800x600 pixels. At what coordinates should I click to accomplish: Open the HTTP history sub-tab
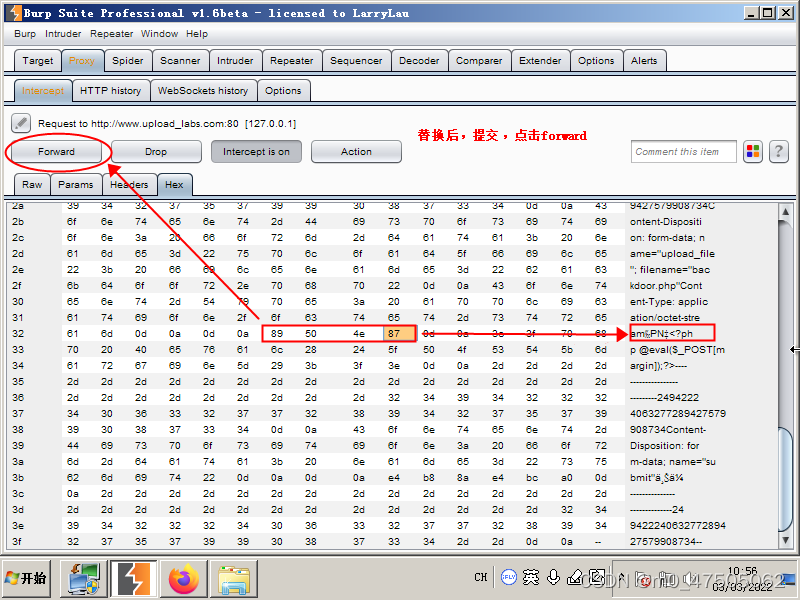(x=110, y=91)
